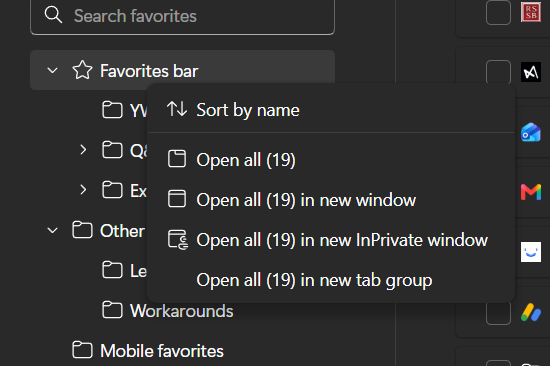Viewport: 550px width, 366px height.
Task: Click the Open all (19) tab icon
Action: pos(177,159)
